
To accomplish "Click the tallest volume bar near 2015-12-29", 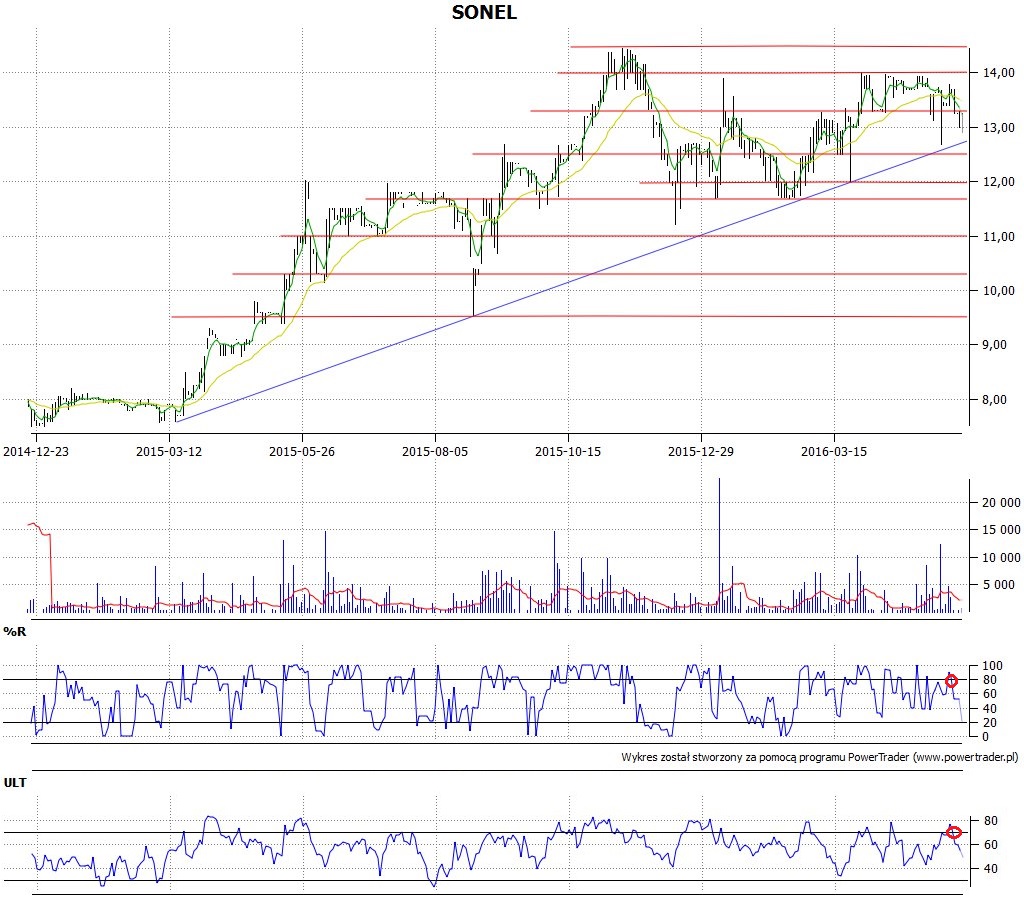I will point(719,545).
